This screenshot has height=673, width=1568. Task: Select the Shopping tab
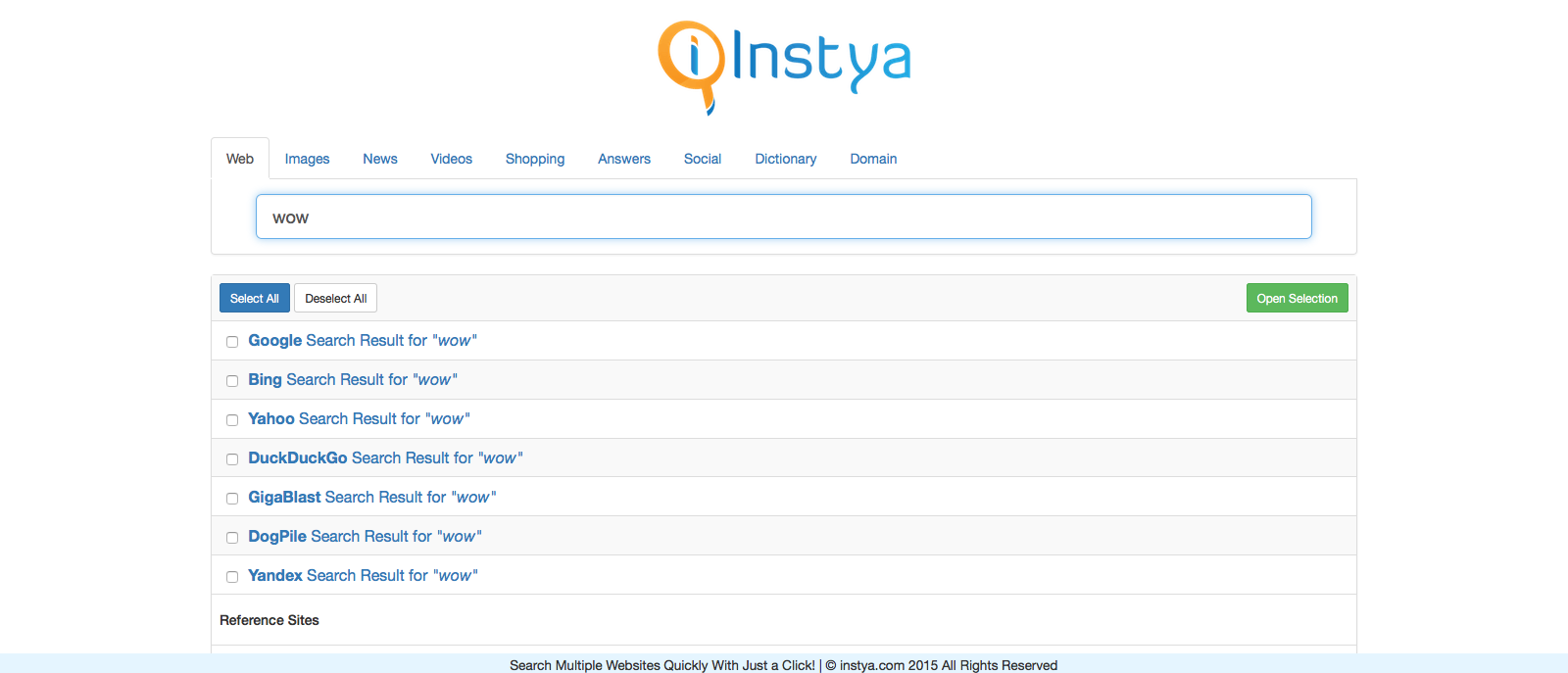(x=535, y=159)
